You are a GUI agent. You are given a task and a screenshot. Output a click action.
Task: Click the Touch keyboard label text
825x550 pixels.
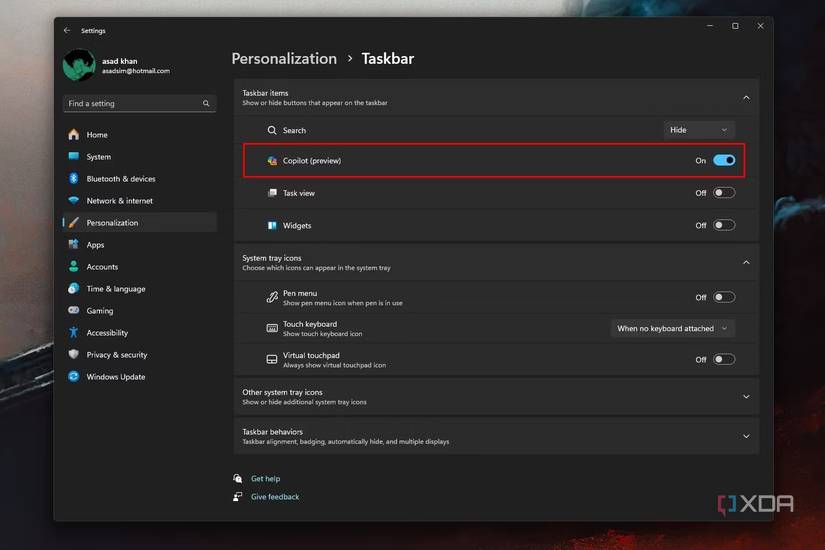[x=310, y=324]
